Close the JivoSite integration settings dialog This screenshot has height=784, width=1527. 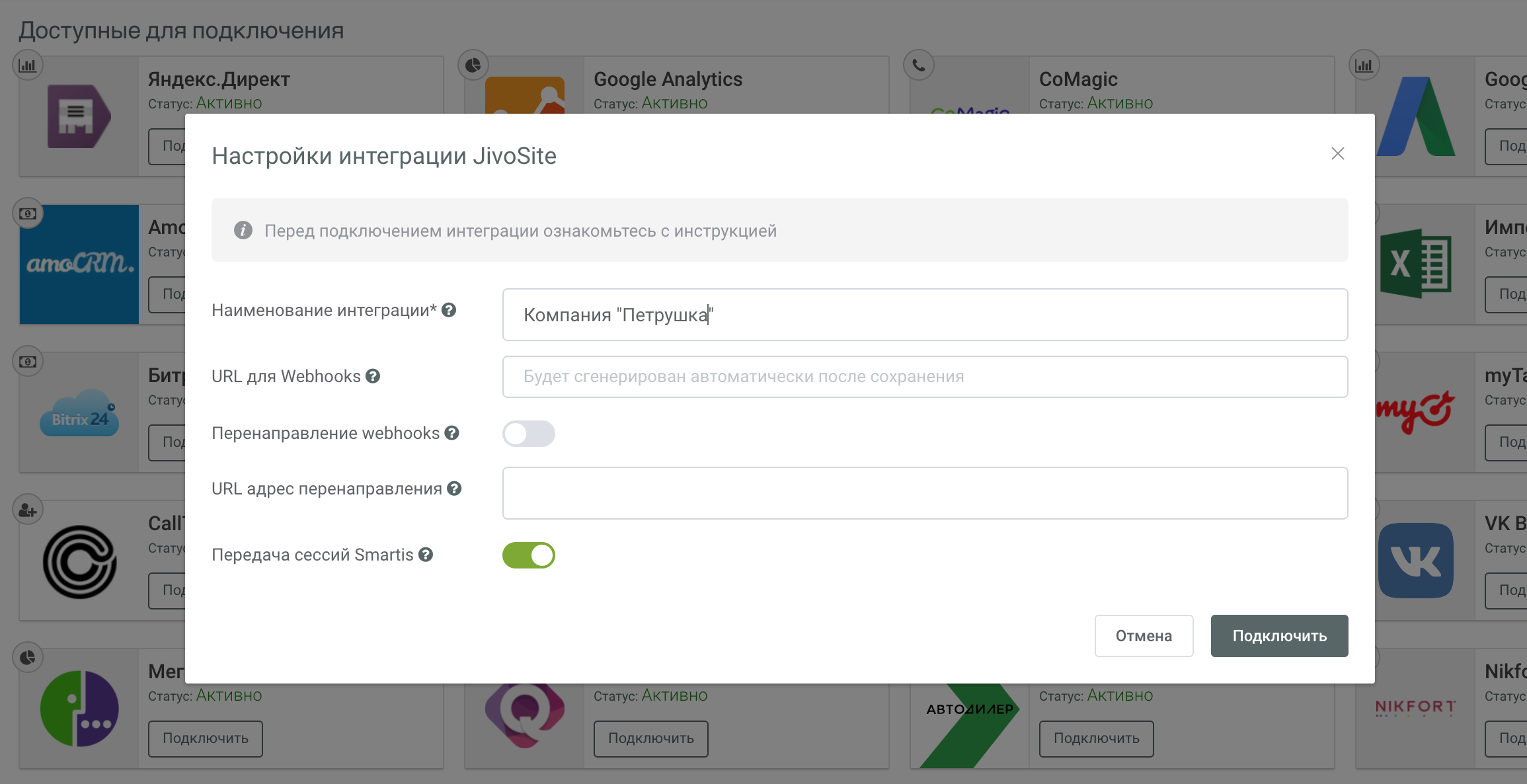pyautogui.click(x=1337, y=153)
